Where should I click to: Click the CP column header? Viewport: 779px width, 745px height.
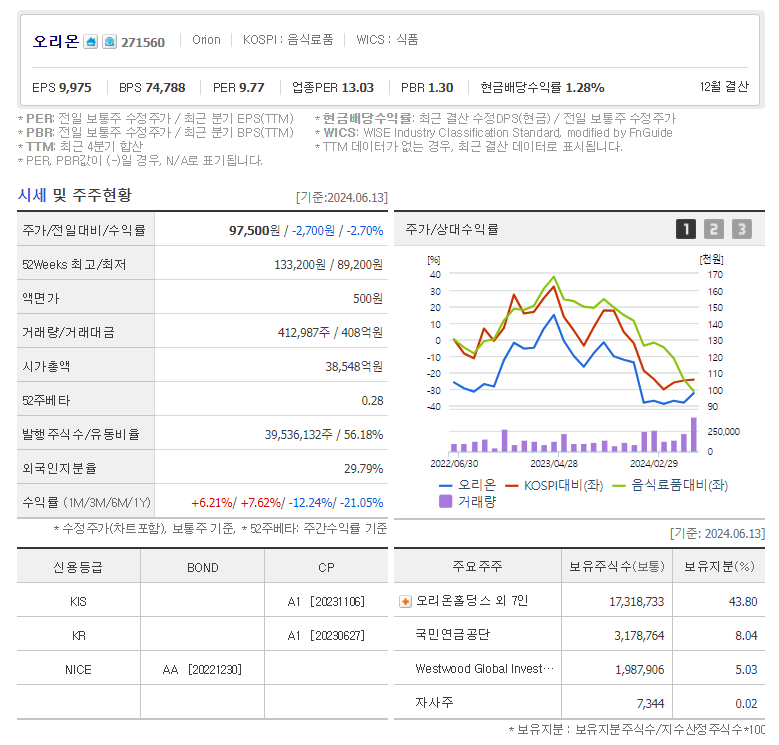326,567
